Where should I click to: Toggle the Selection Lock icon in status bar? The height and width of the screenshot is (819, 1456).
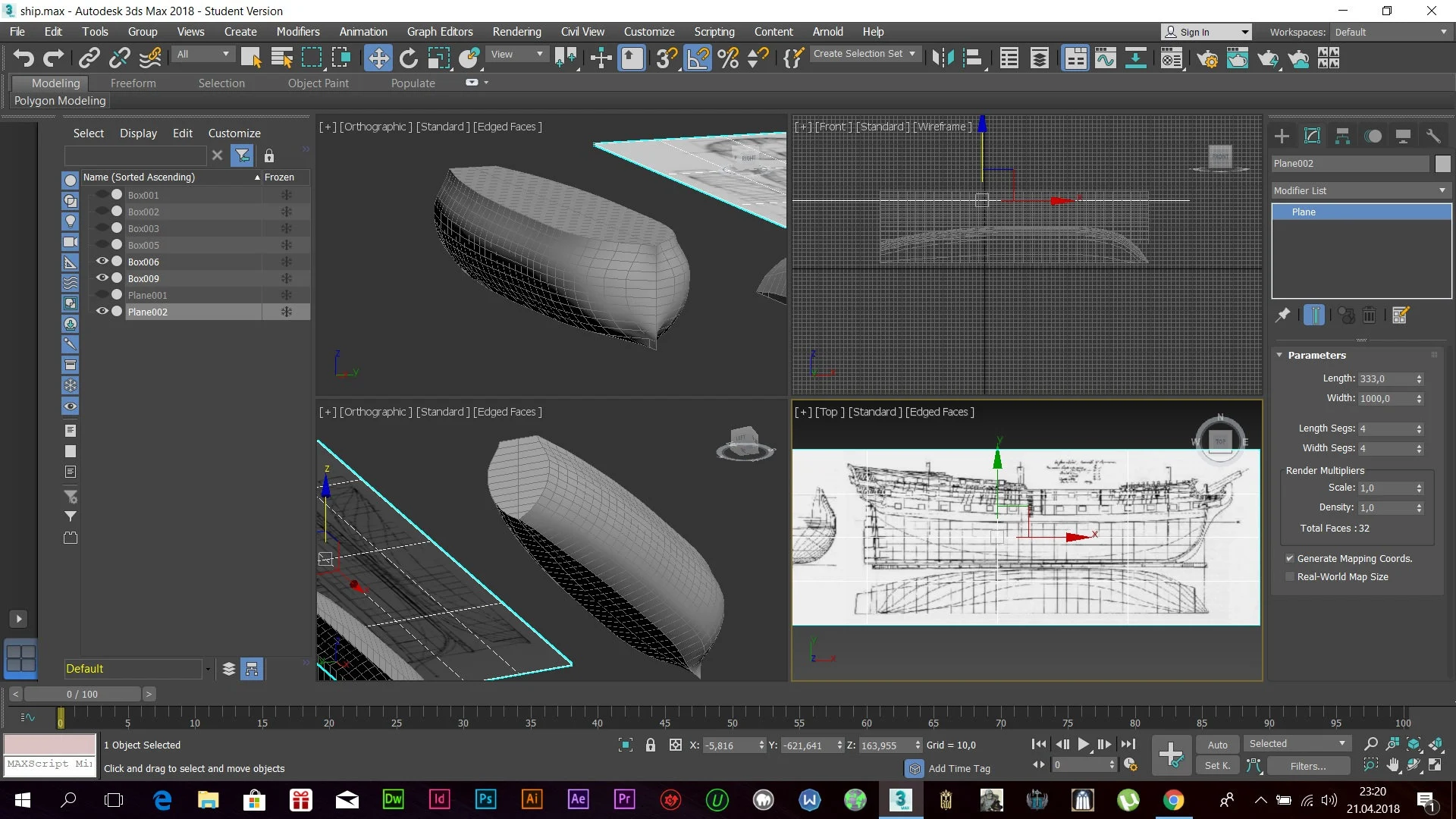coord(650,745)
